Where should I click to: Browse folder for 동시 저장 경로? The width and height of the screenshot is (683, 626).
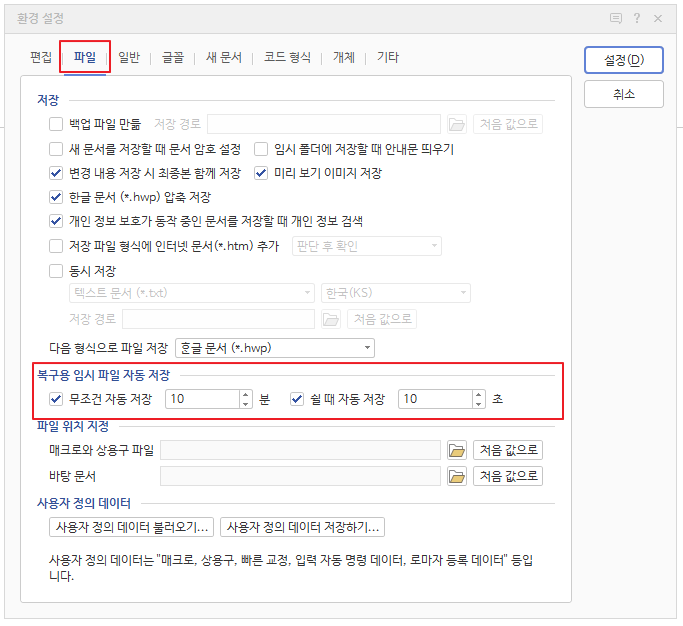(331, 319)
